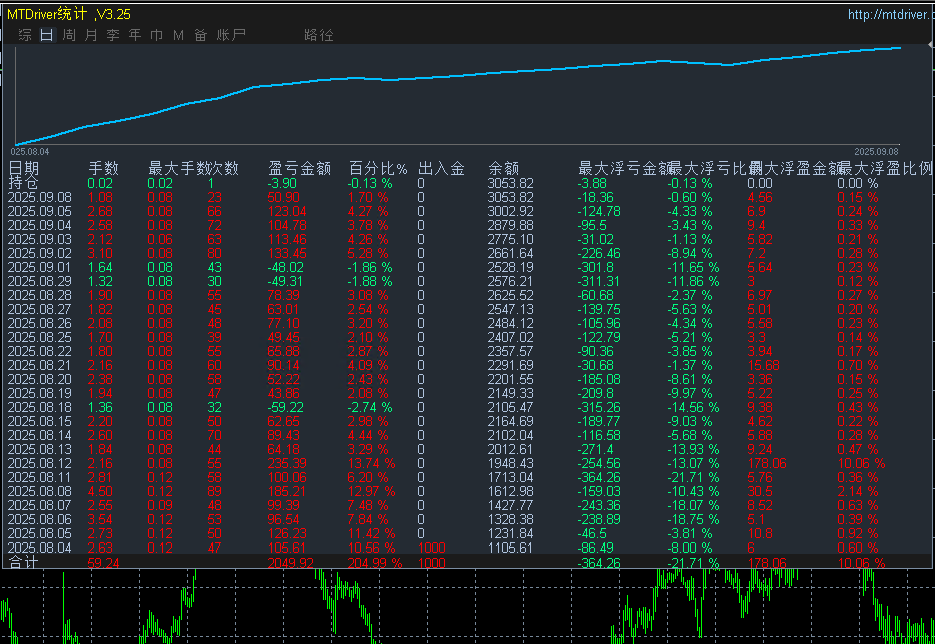935x644 pixels.
Task: Click the 合计 (total) summary row
Action: coord(24,563)
